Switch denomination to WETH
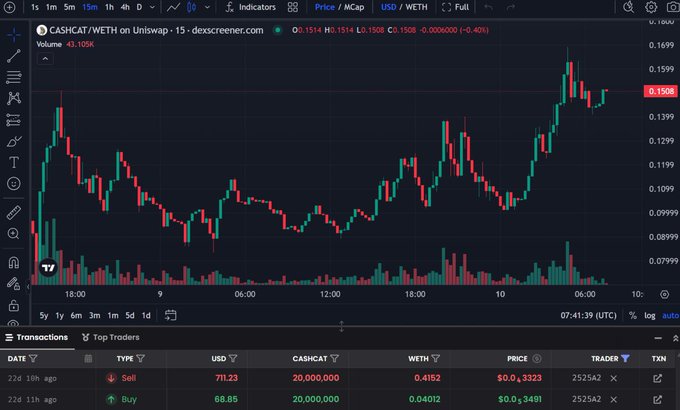Image resolution: width=680 pixels, height=410 pixels. [416, 7]
